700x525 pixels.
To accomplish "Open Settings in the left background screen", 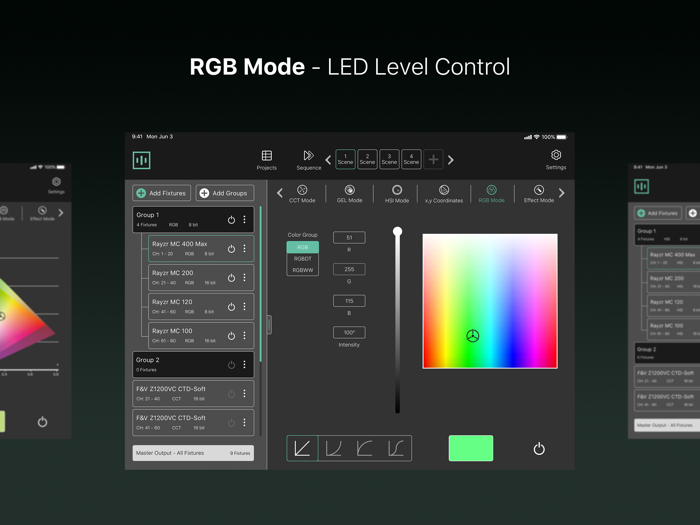I will 56,185.
